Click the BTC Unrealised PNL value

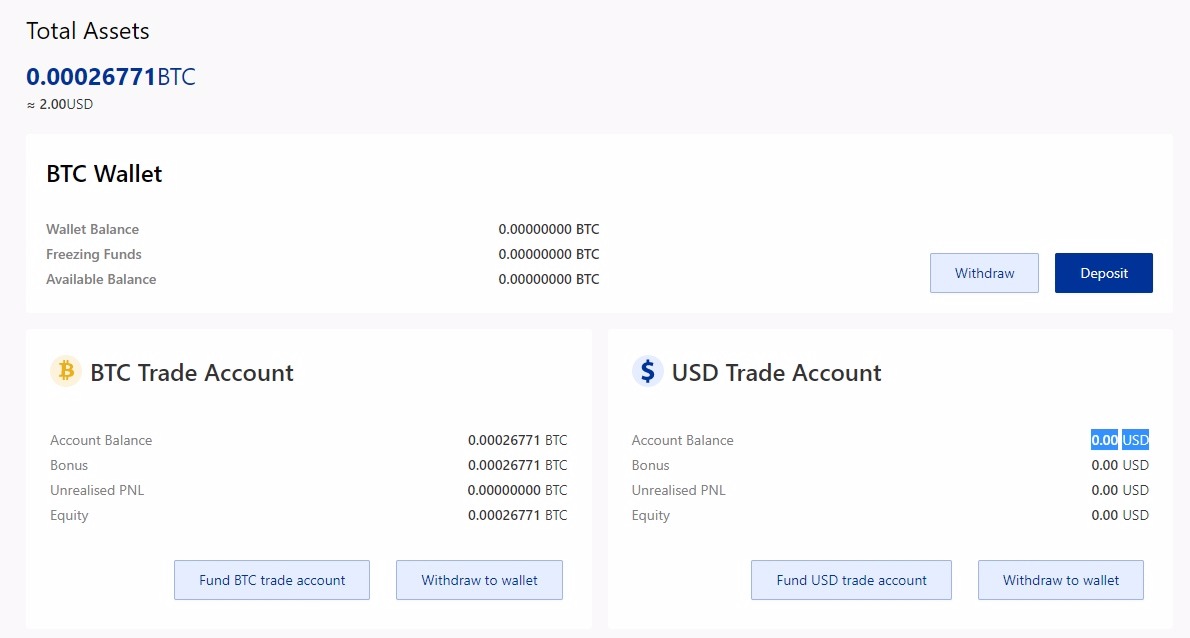coord(517,491)
